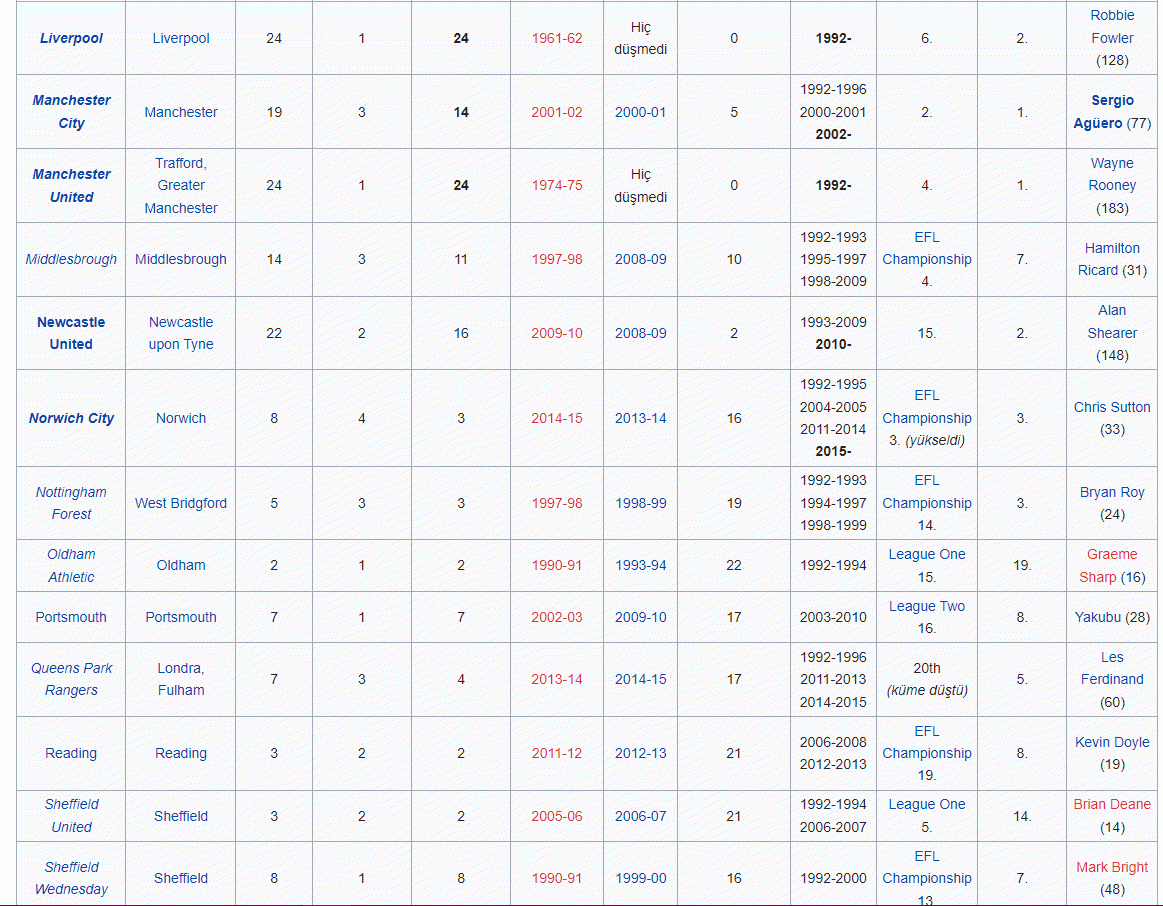Click the Manchester City club name
The height and width of the screenshot is (906, 1163).
(71, 111)
